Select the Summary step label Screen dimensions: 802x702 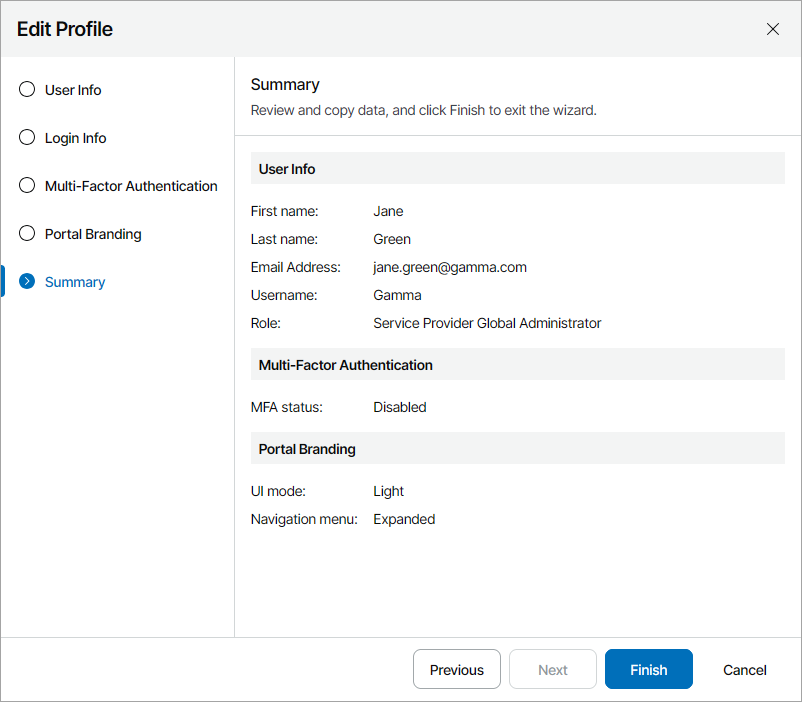(x=75, y=282)
